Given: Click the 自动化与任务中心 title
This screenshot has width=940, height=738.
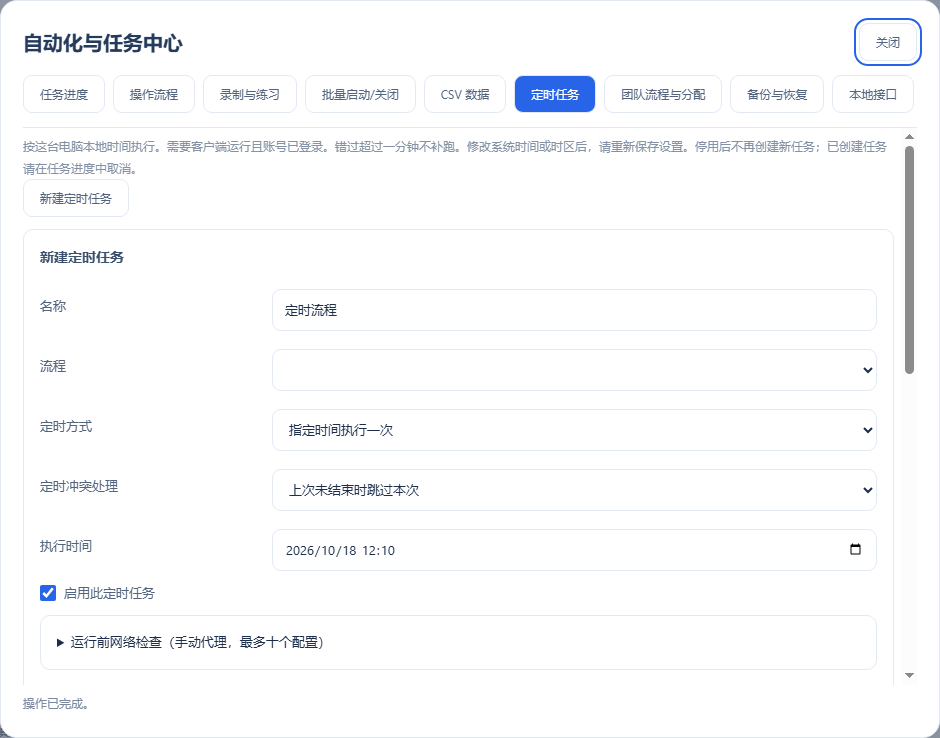Looking at the screenshot, I should pos(103,43).
